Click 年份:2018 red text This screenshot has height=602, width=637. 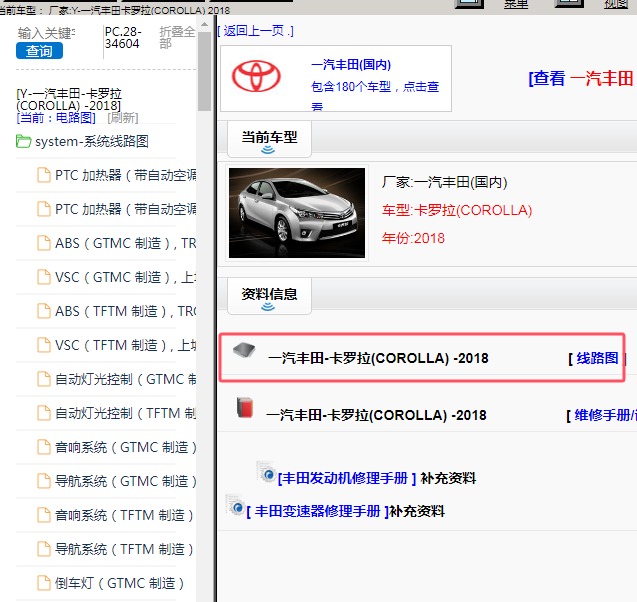tap(413, 238)
